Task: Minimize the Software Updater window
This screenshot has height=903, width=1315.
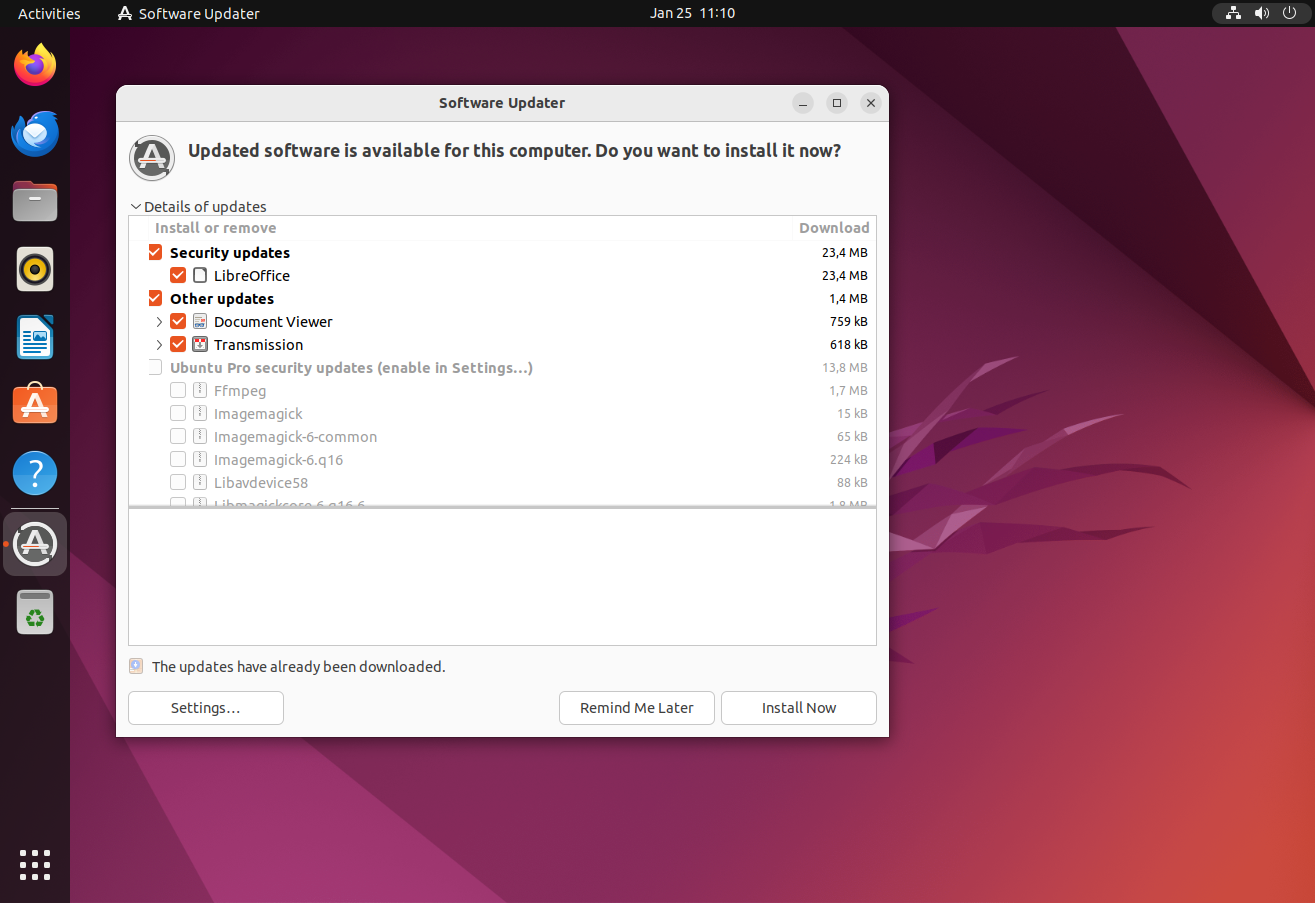Action: pos(804,103)
